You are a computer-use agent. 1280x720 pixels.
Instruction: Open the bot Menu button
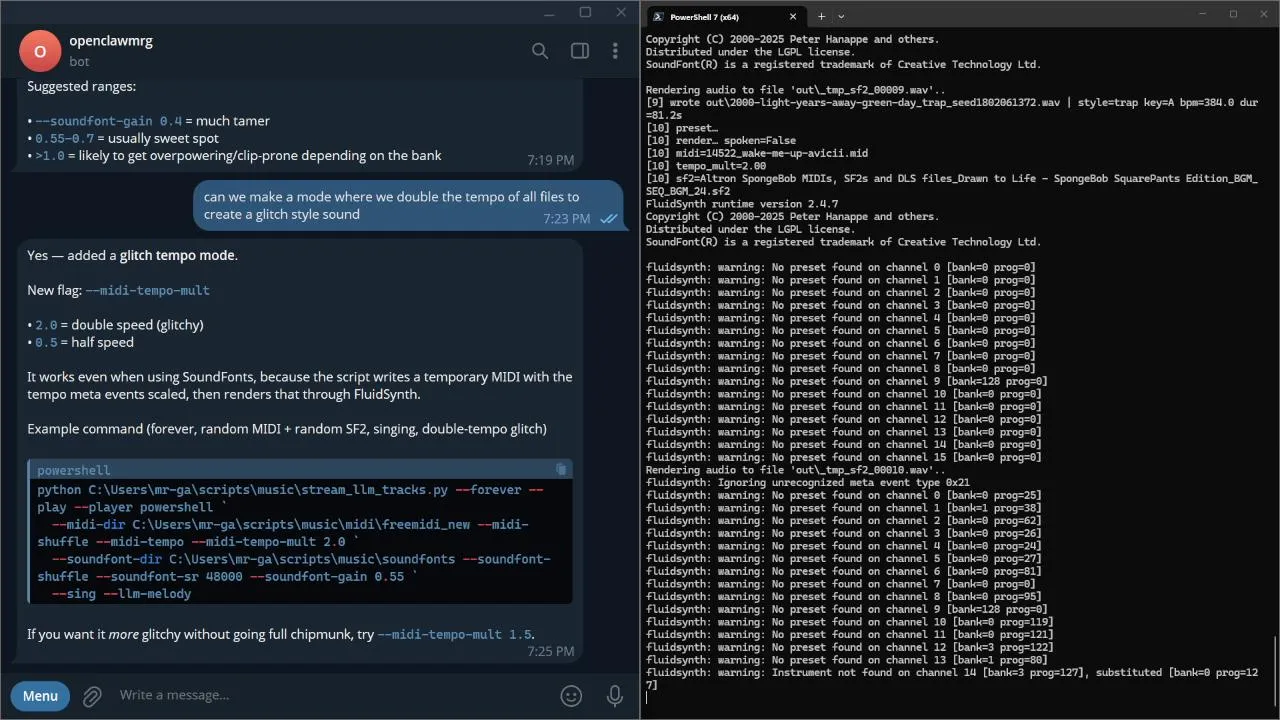click(x=40, y=695)
